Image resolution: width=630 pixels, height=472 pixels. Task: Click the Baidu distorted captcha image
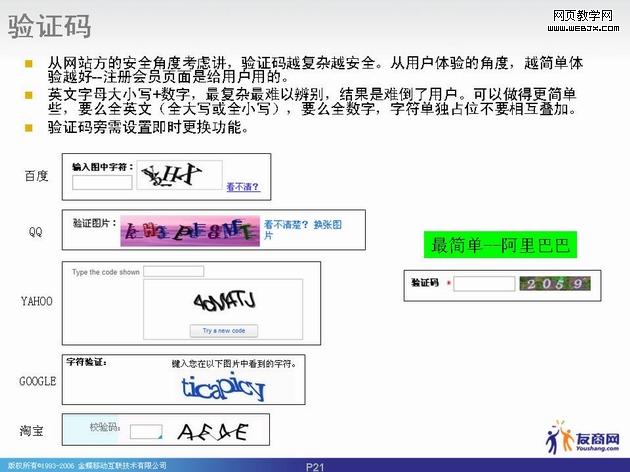pyautogui.click(x=180, y=175)
